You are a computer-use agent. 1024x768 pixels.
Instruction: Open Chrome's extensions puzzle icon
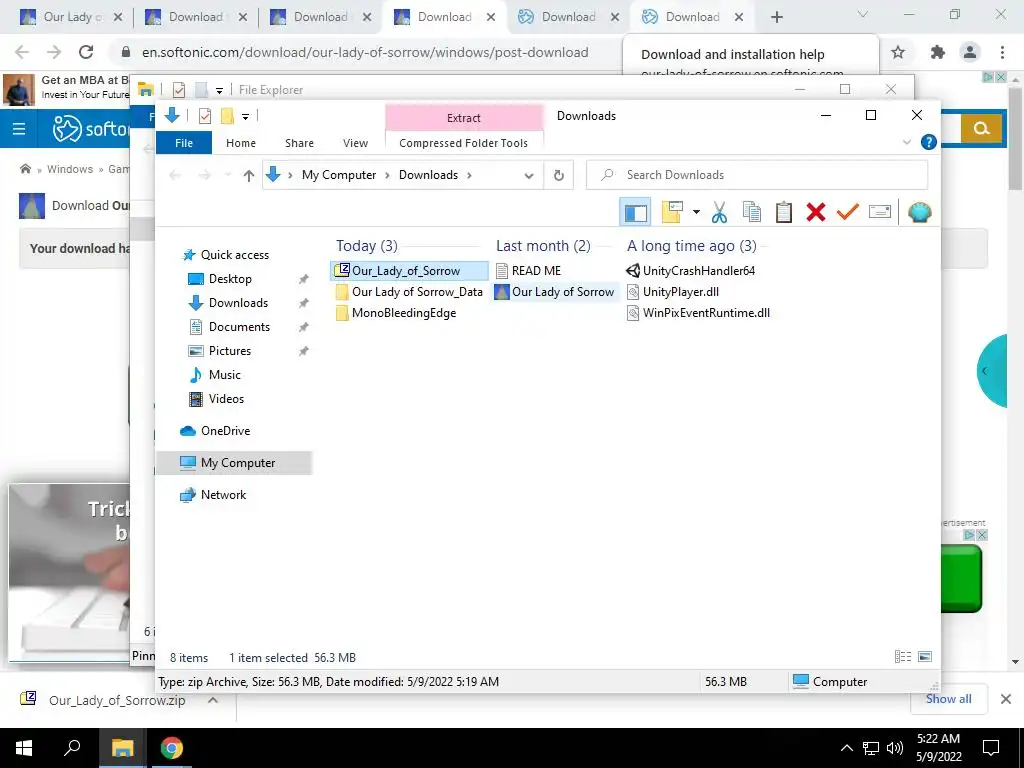(938, 52)
